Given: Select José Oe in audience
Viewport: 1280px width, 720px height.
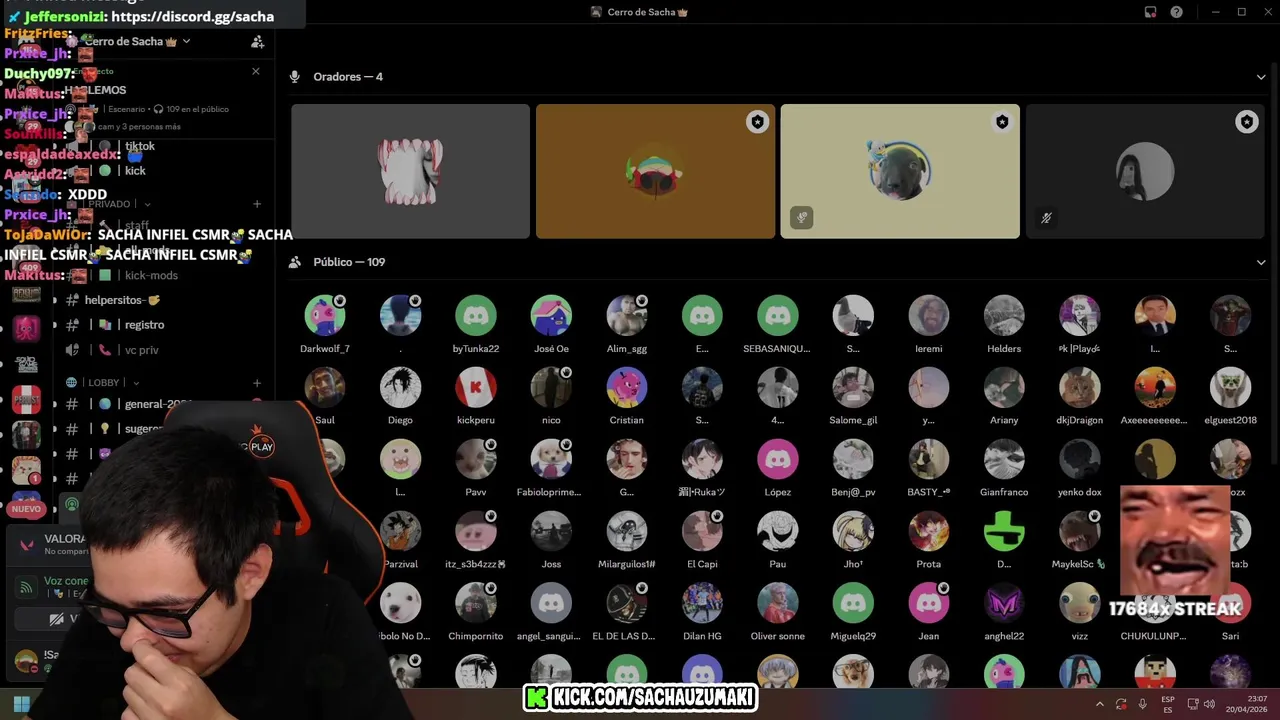Looking at the screenshot, I should [x=551, y=315].
